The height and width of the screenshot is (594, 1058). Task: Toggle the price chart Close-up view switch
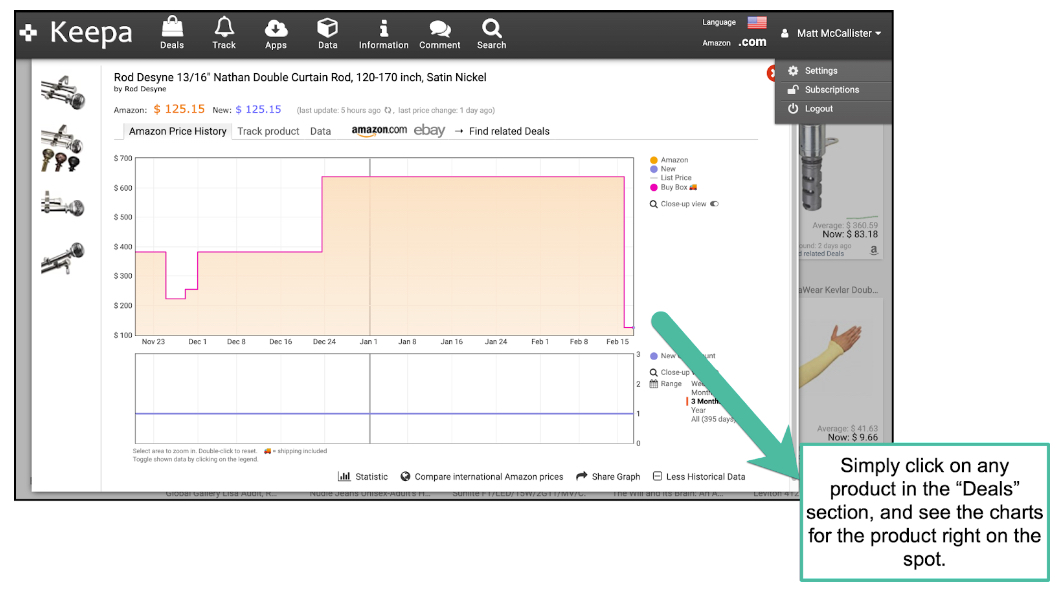(714, 204)
